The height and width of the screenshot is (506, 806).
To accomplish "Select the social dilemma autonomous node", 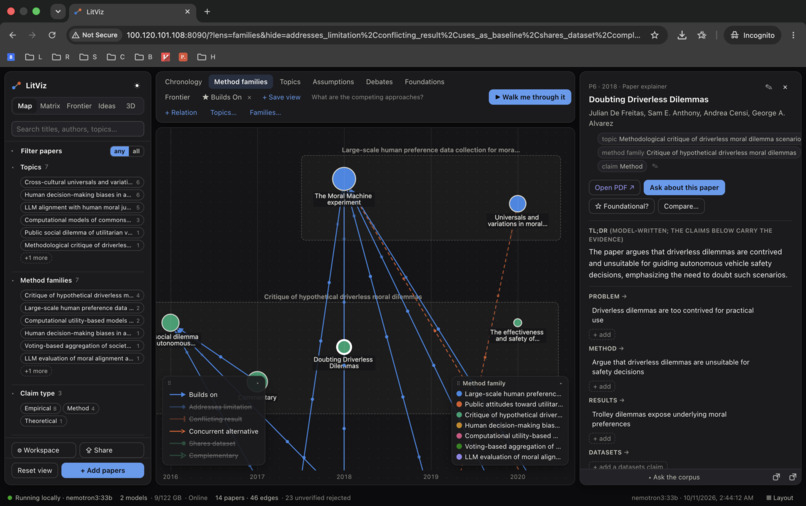I will [170, 322].
